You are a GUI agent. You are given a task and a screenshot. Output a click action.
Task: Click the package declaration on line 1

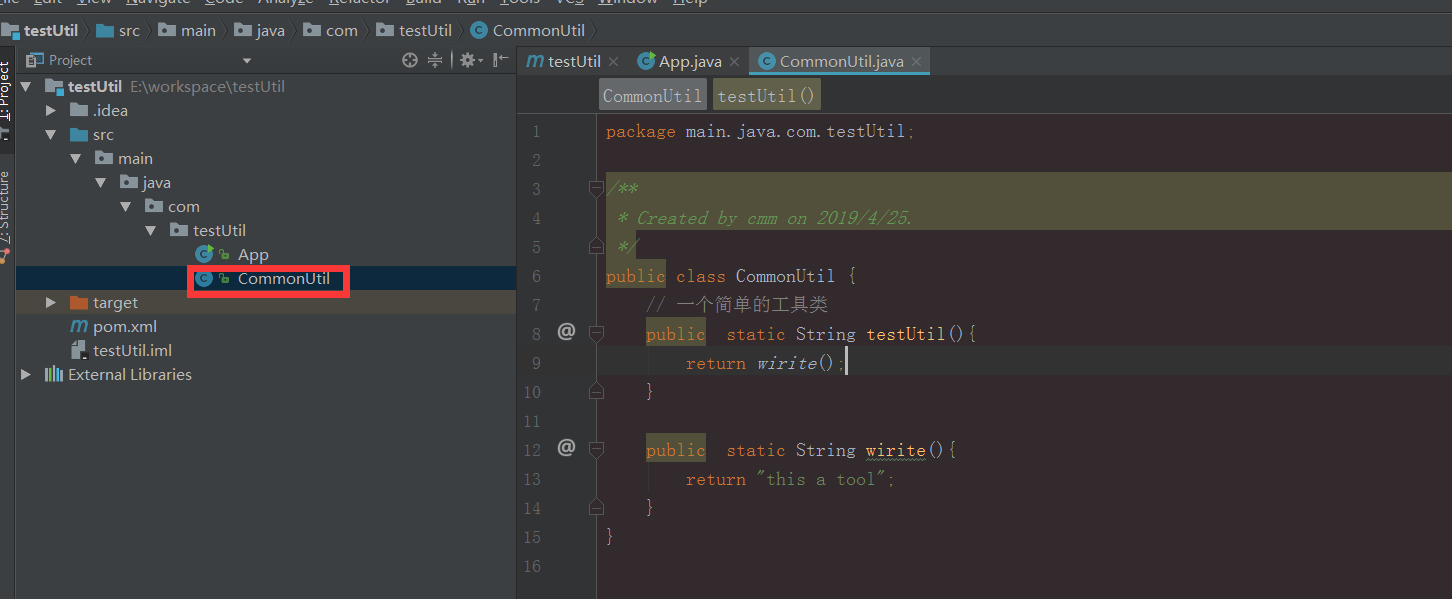pyautogui.click(x=760, y=131)
